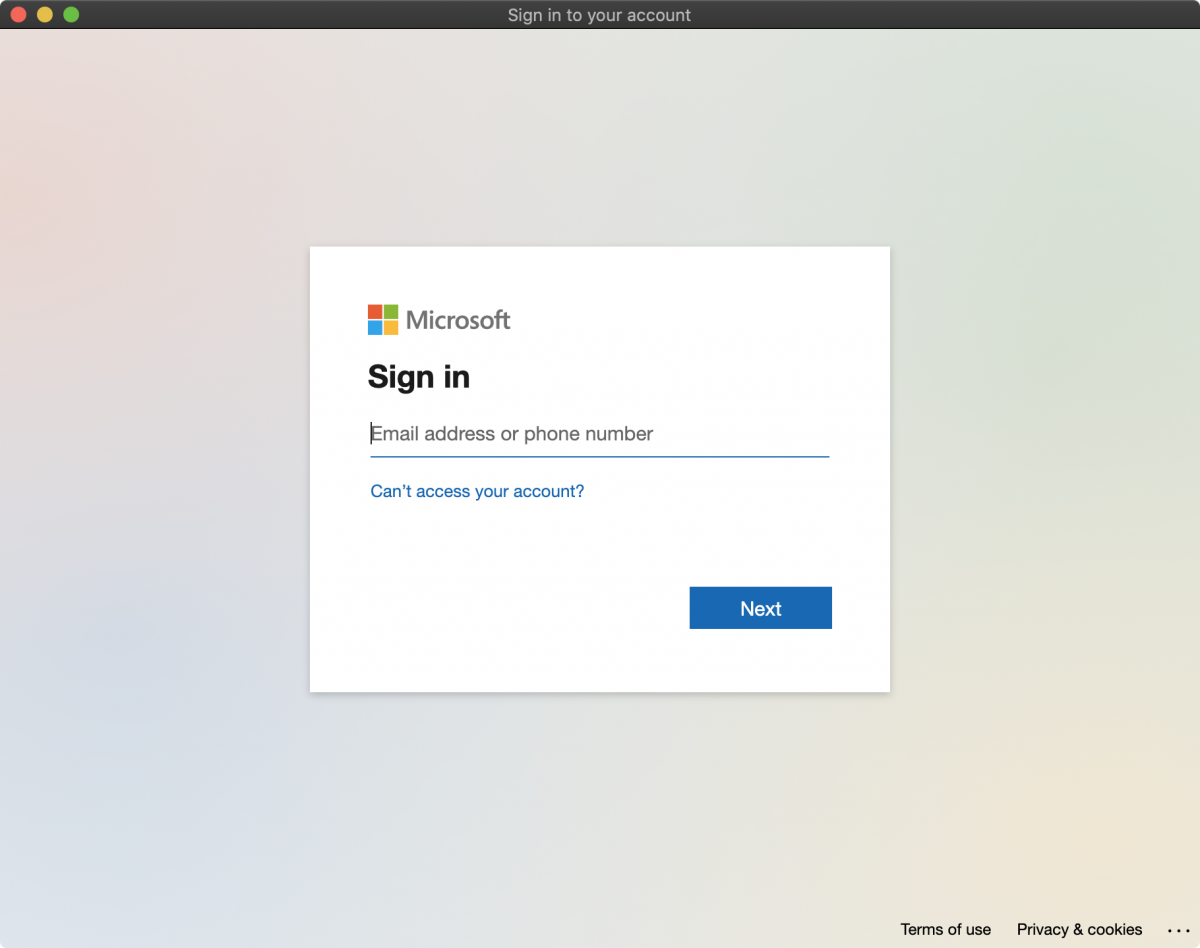
Task: Click the Sign in heading text
Action: coord(418,377)
